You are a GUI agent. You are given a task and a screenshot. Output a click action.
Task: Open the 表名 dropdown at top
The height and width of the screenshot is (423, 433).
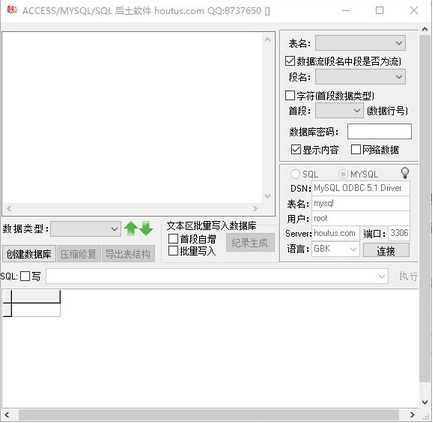tap(360, 43)
